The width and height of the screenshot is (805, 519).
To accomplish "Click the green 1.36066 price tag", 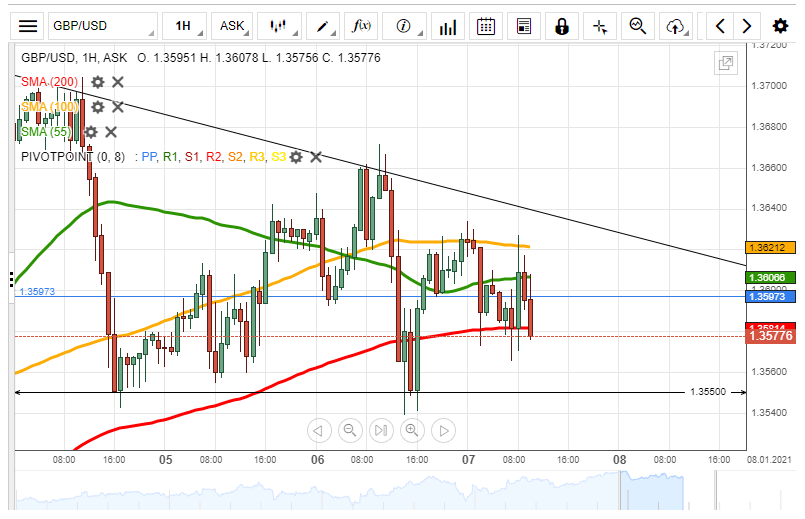I will pyautogui.click(x=770, y=278).
